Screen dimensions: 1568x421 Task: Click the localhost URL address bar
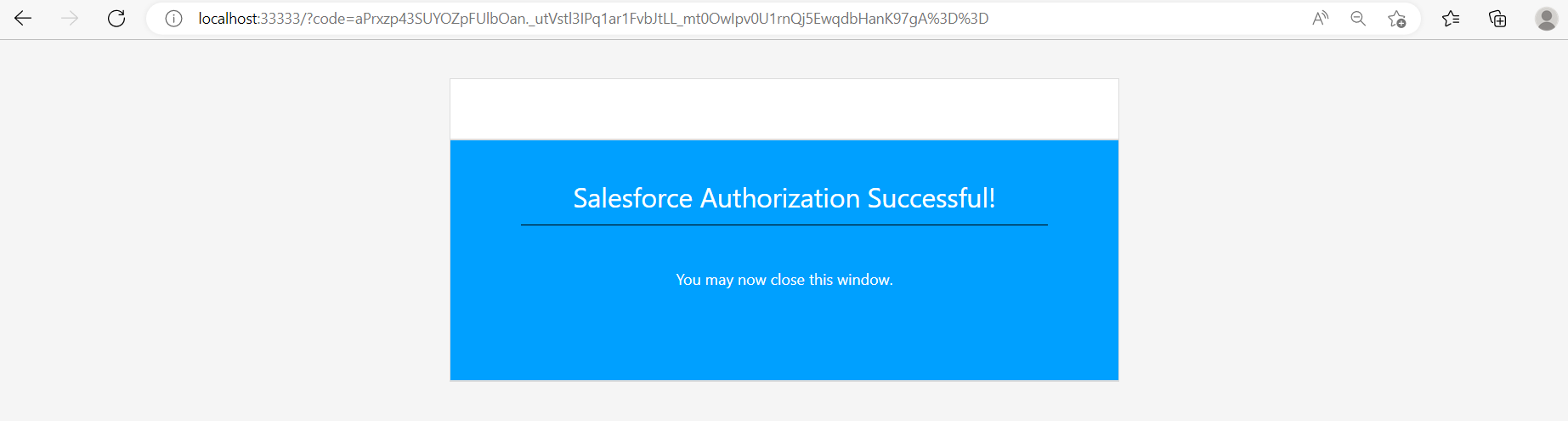coord(595,19)
